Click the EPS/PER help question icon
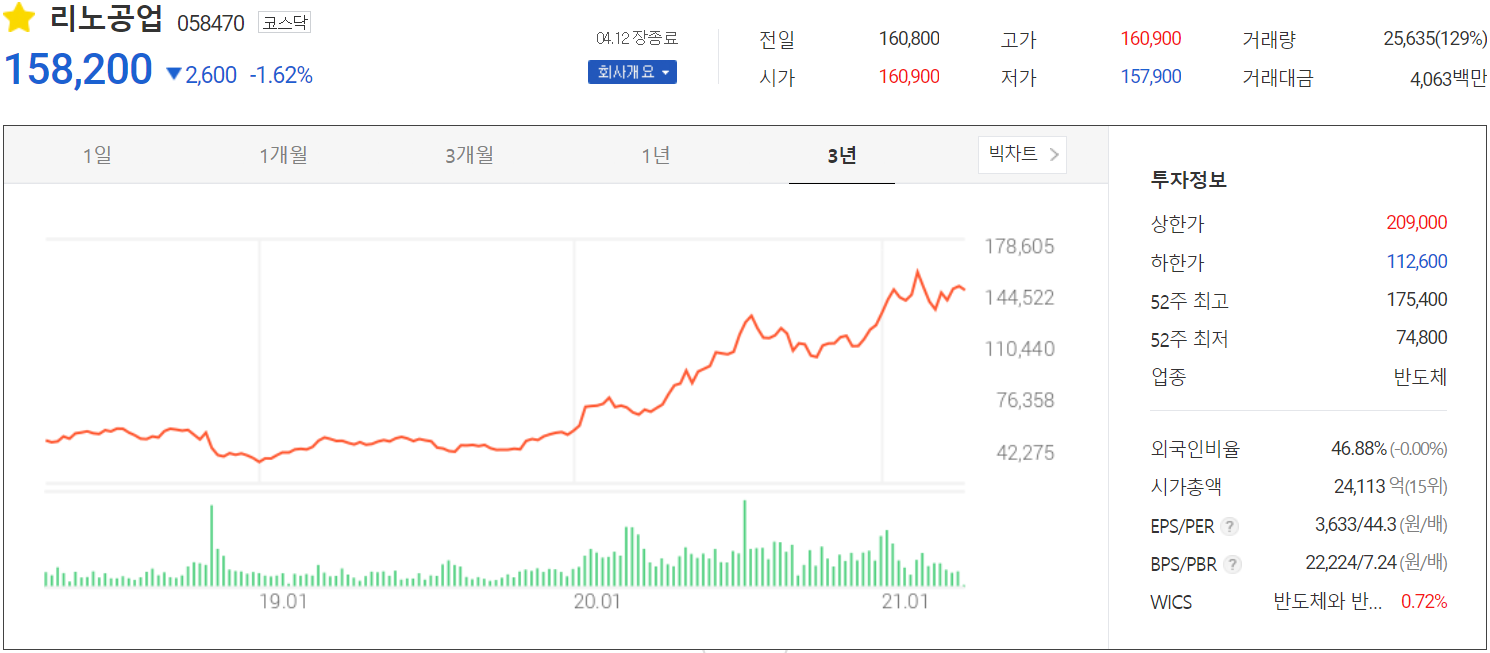 point(1229,526)
